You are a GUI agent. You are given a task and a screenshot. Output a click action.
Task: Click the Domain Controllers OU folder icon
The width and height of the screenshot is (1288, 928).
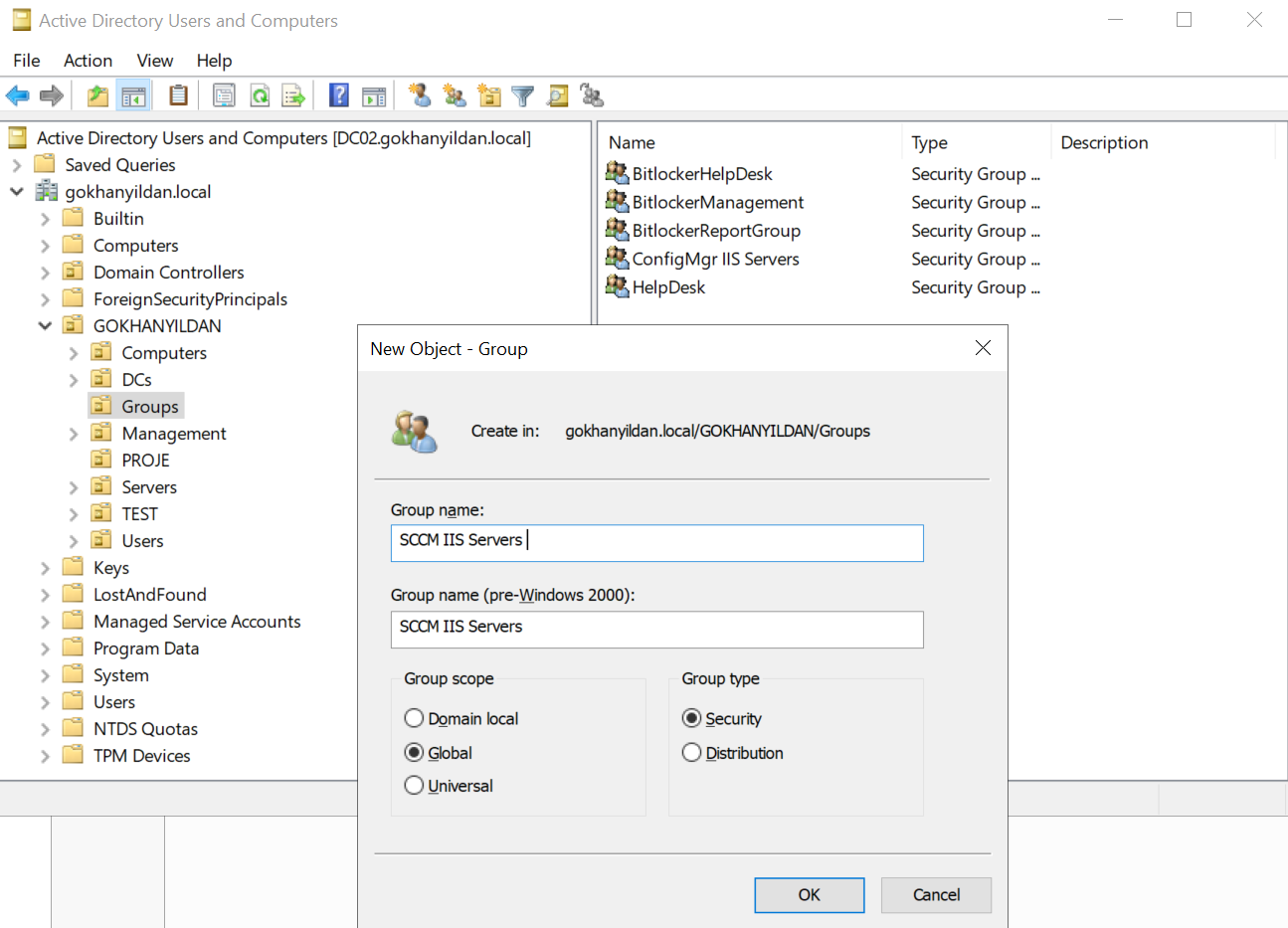point(73,272)
